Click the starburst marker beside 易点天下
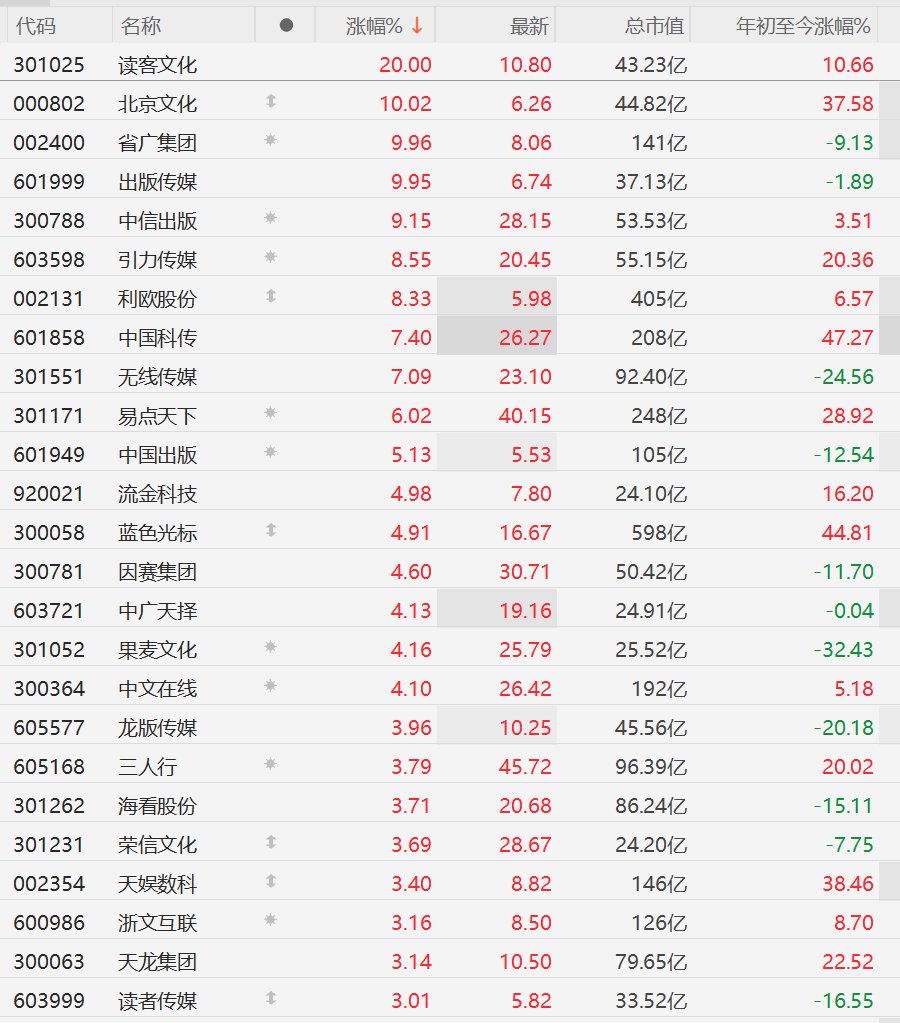900x1023 pixels. pyautogui.click(x=271, y=414)
